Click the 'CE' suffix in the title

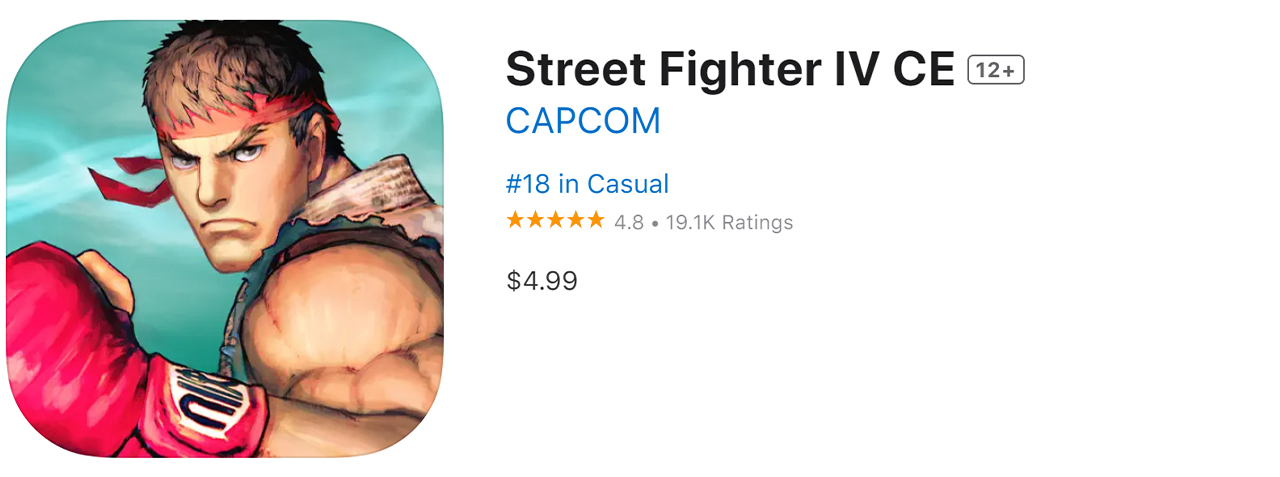(923, 70)
